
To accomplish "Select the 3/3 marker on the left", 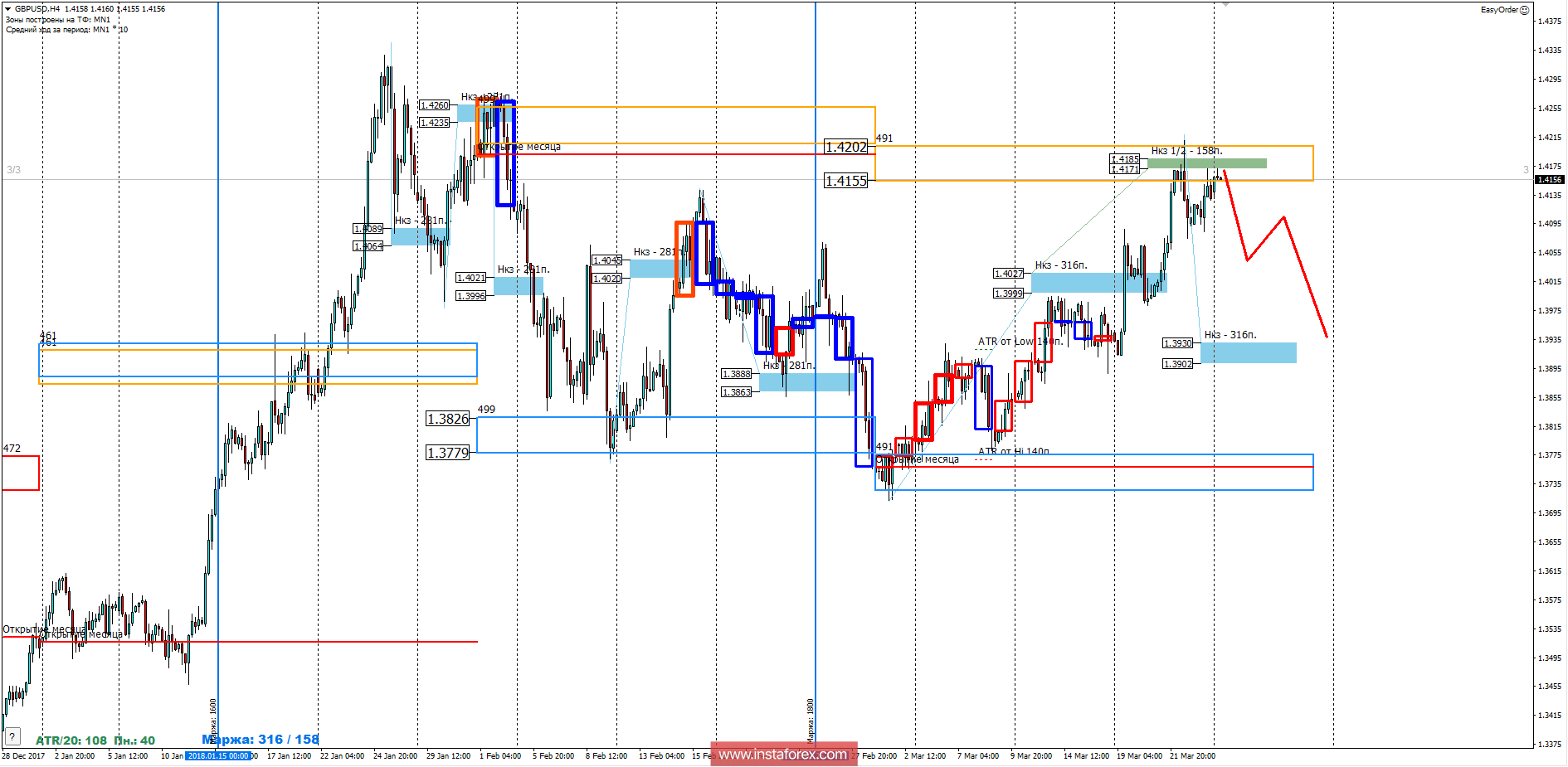I will (x=14, y=168).
